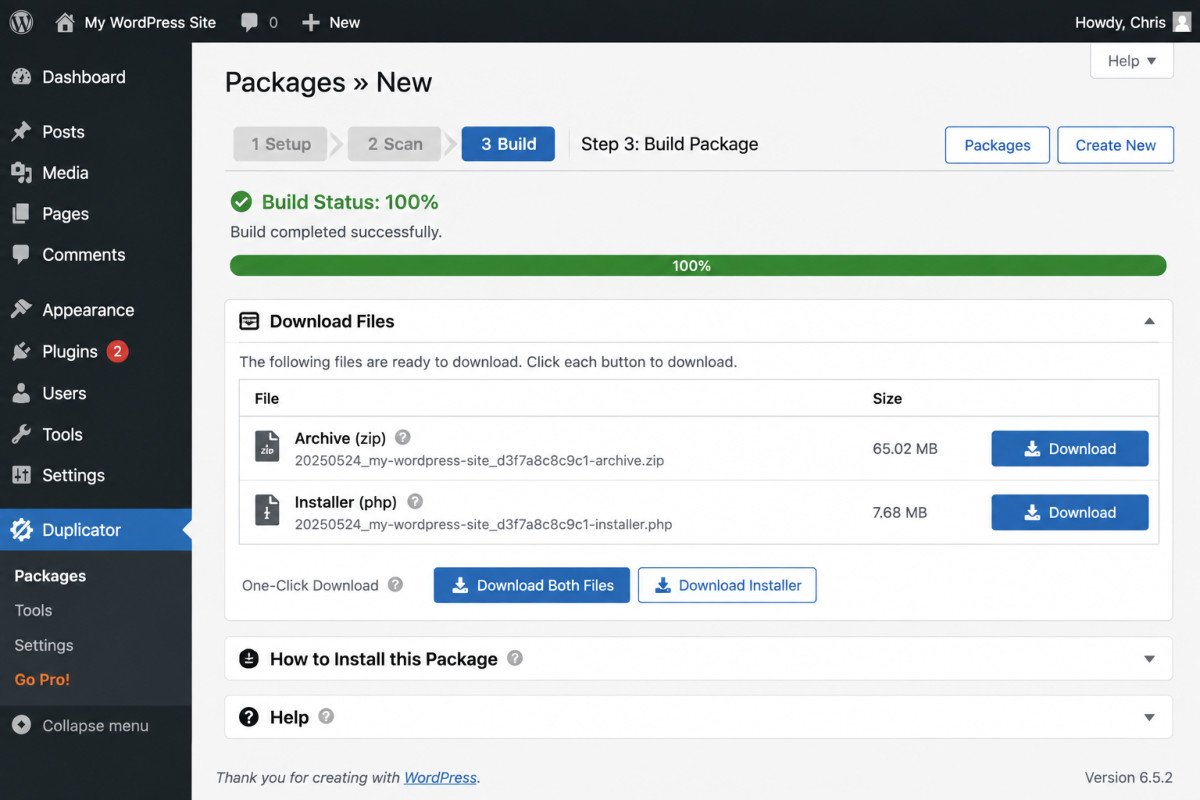Click the Users person icon
Viewport: 1200px width, 800px height.
tap(21, 393)
